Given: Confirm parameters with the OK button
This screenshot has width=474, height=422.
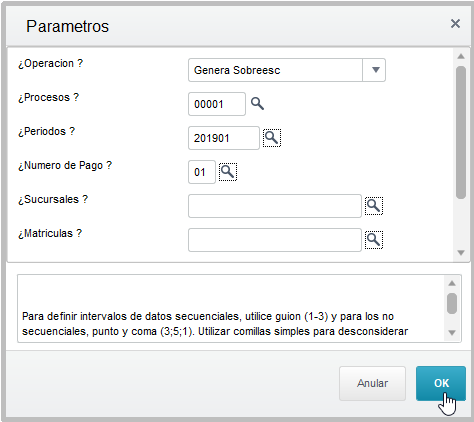Looking at the screenshot, I should (441, 383).
